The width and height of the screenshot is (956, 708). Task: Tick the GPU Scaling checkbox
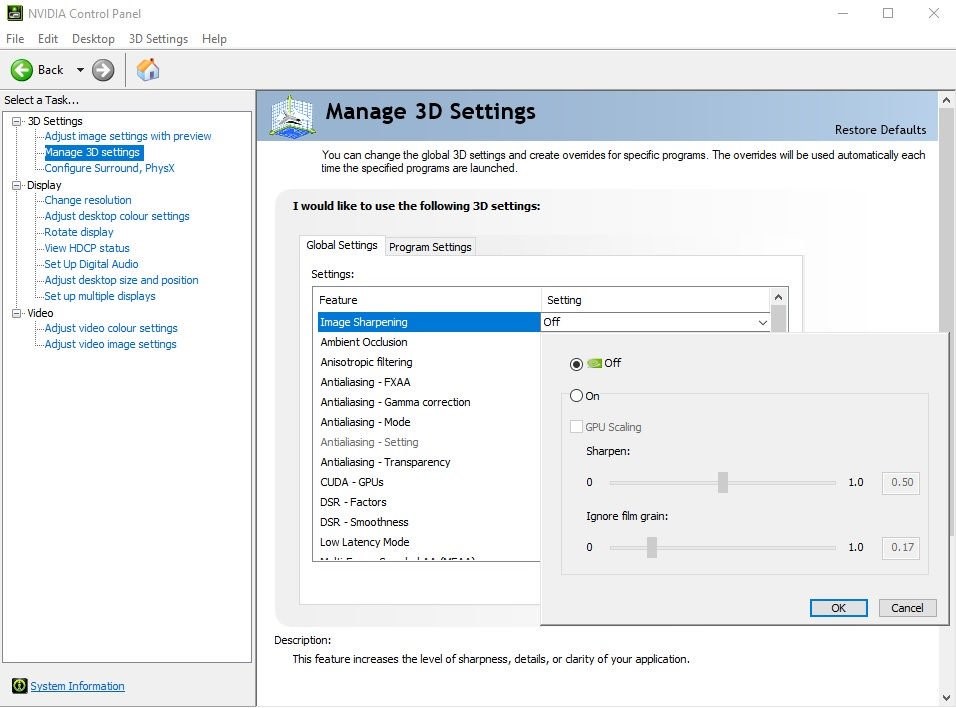pos(576,427)
